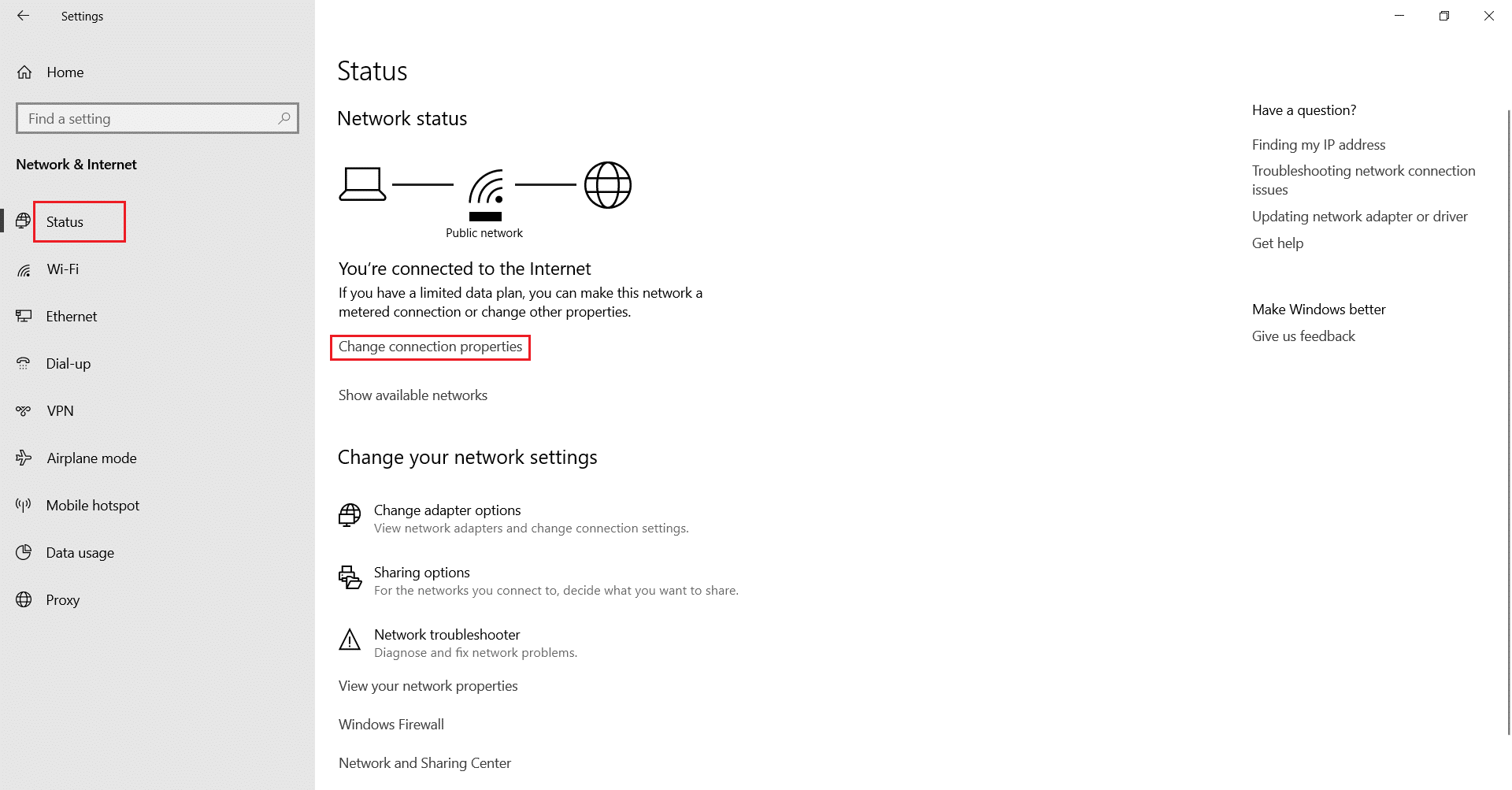Select the Mobile hotspot icon

tap(24, 505)
